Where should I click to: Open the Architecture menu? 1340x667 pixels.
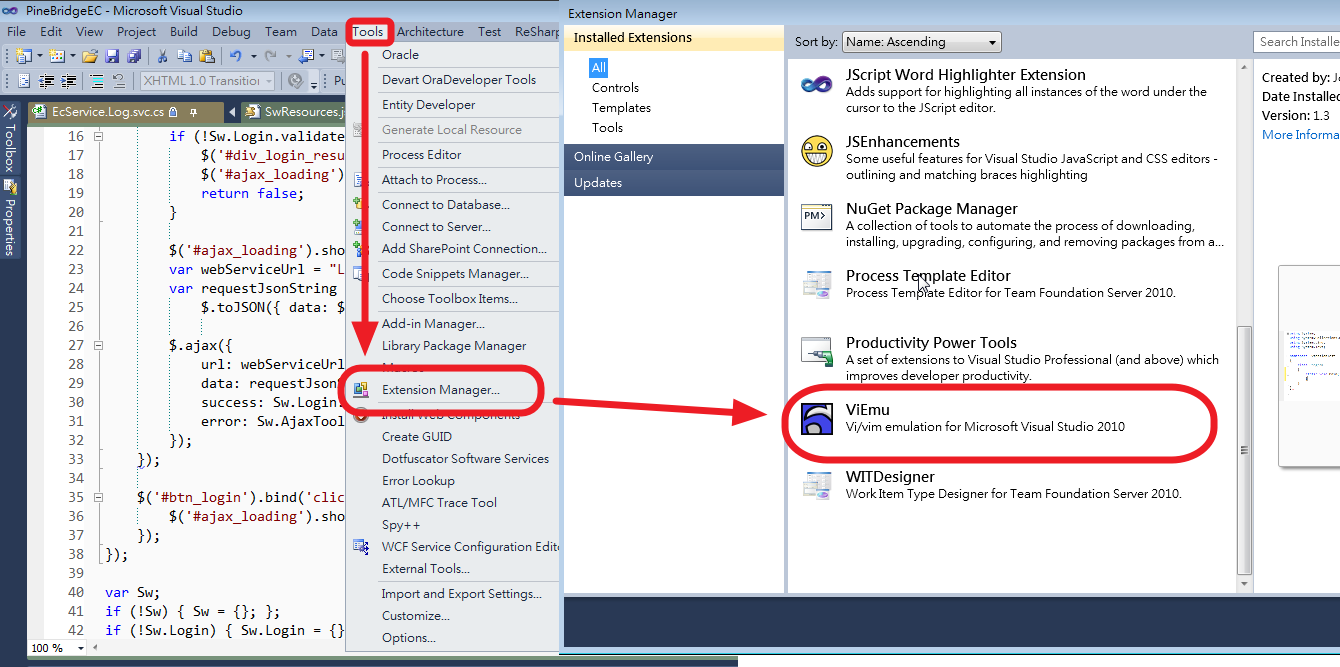click(x=430, y=32)
